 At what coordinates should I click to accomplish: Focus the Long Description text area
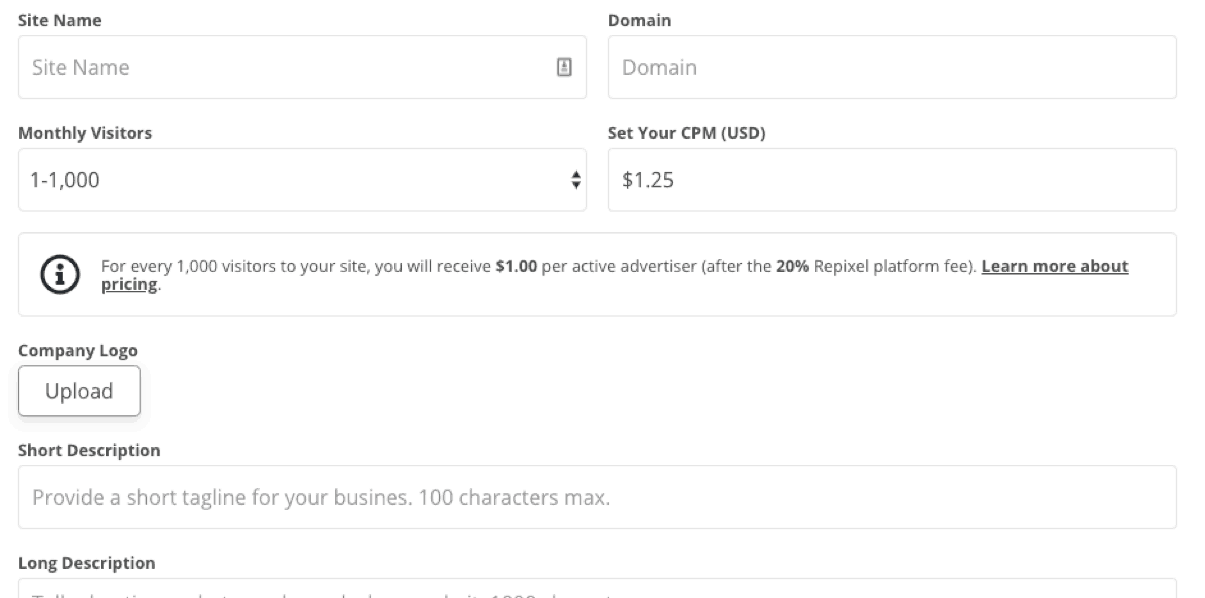click(597, 588)
